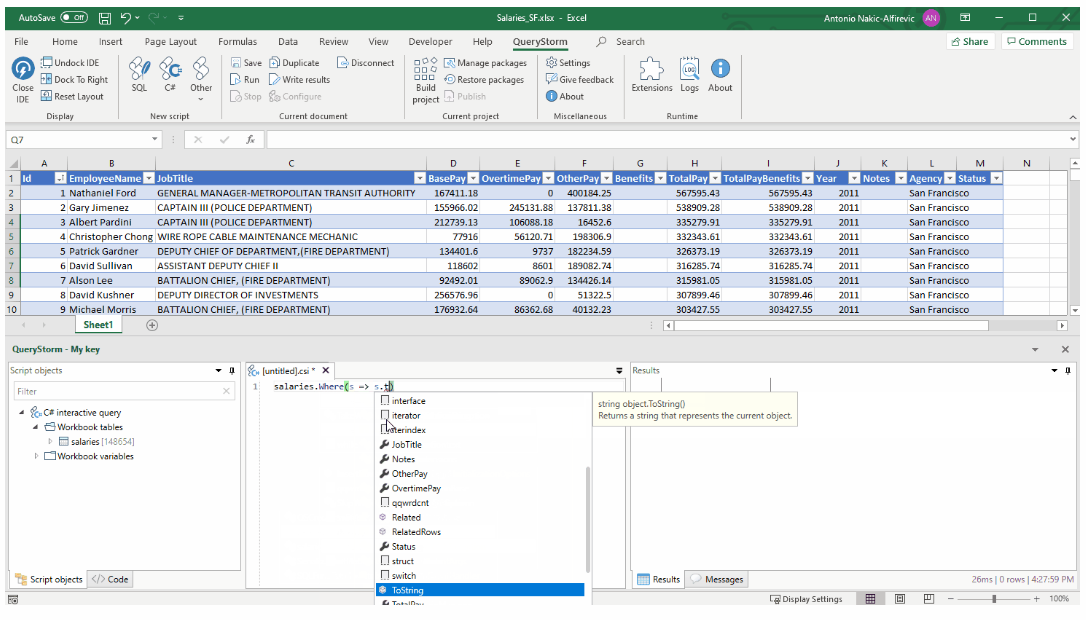Click Disconnect
Viewport: 1086px width, 620px height.
(365, 62)
